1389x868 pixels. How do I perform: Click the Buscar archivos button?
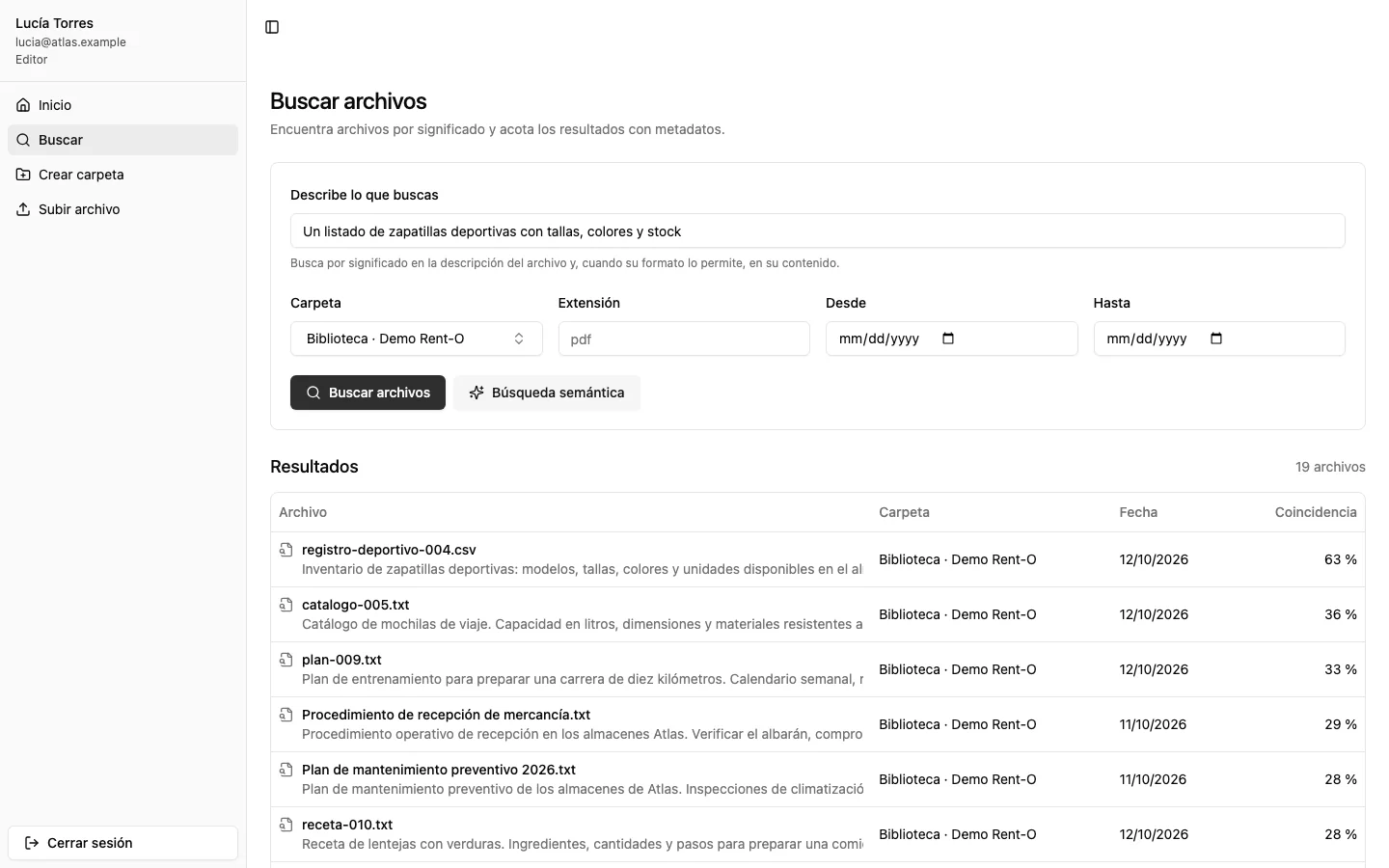[368, 393]
